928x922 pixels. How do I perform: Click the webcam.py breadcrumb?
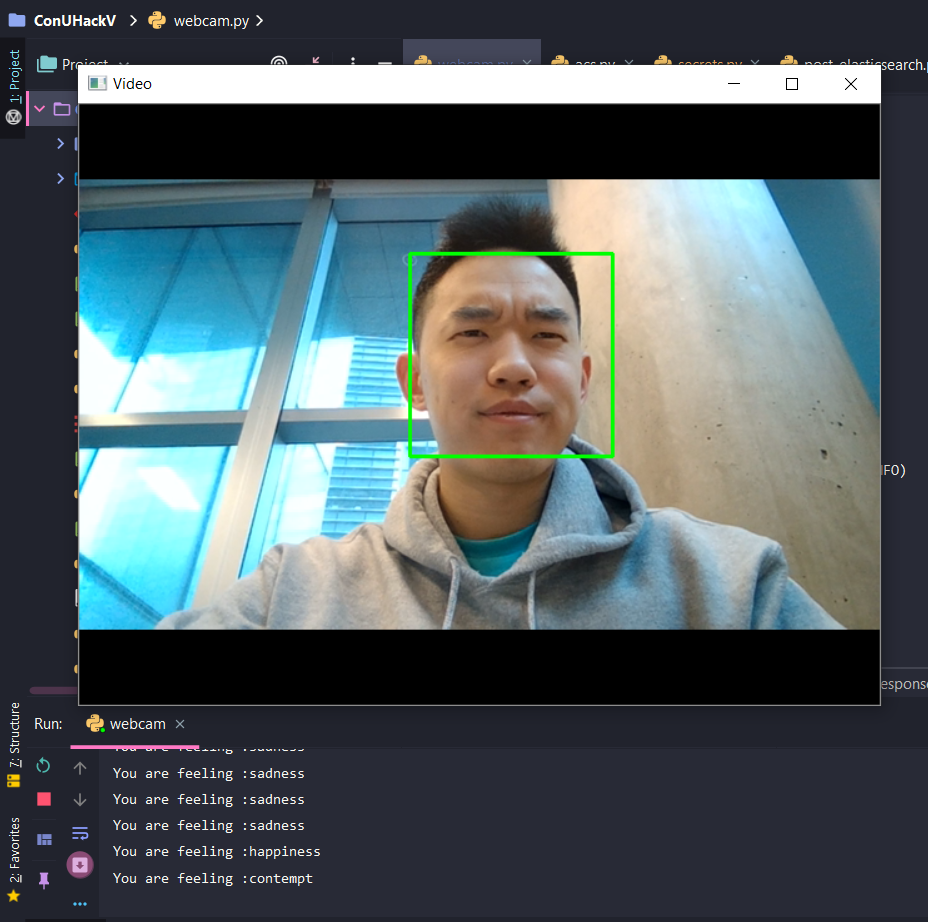(x=211, y=21)
